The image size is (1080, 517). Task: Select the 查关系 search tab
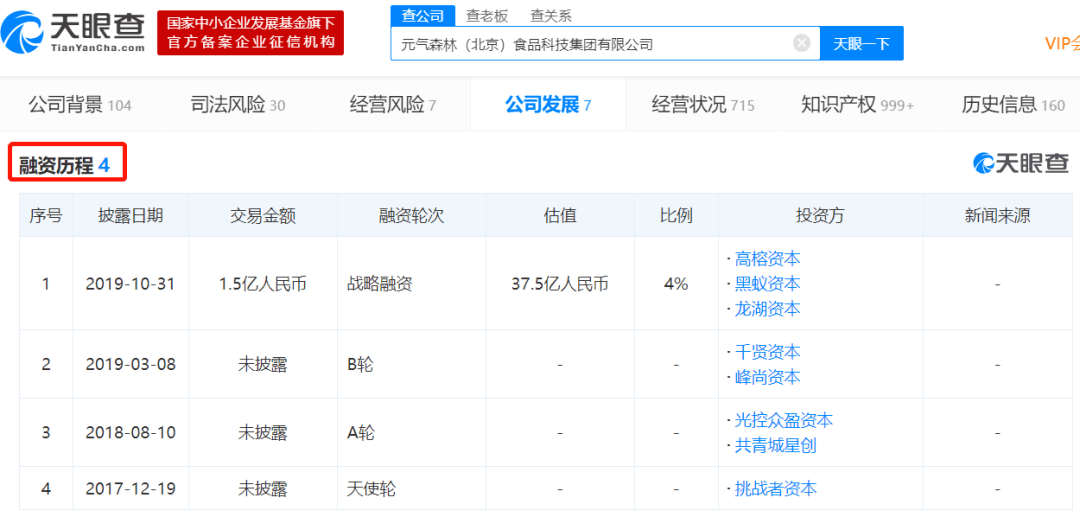pos(551,15)
